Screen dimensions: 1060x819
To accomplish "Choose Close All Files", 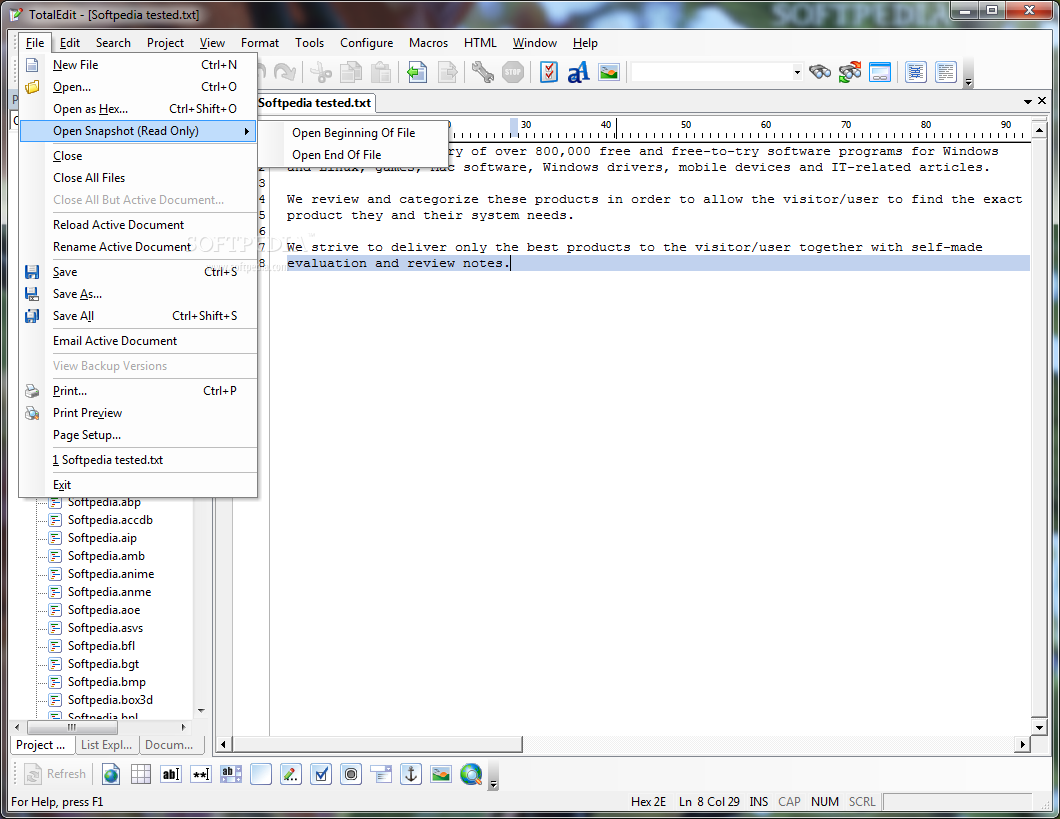I will click(x=139, y=178).
